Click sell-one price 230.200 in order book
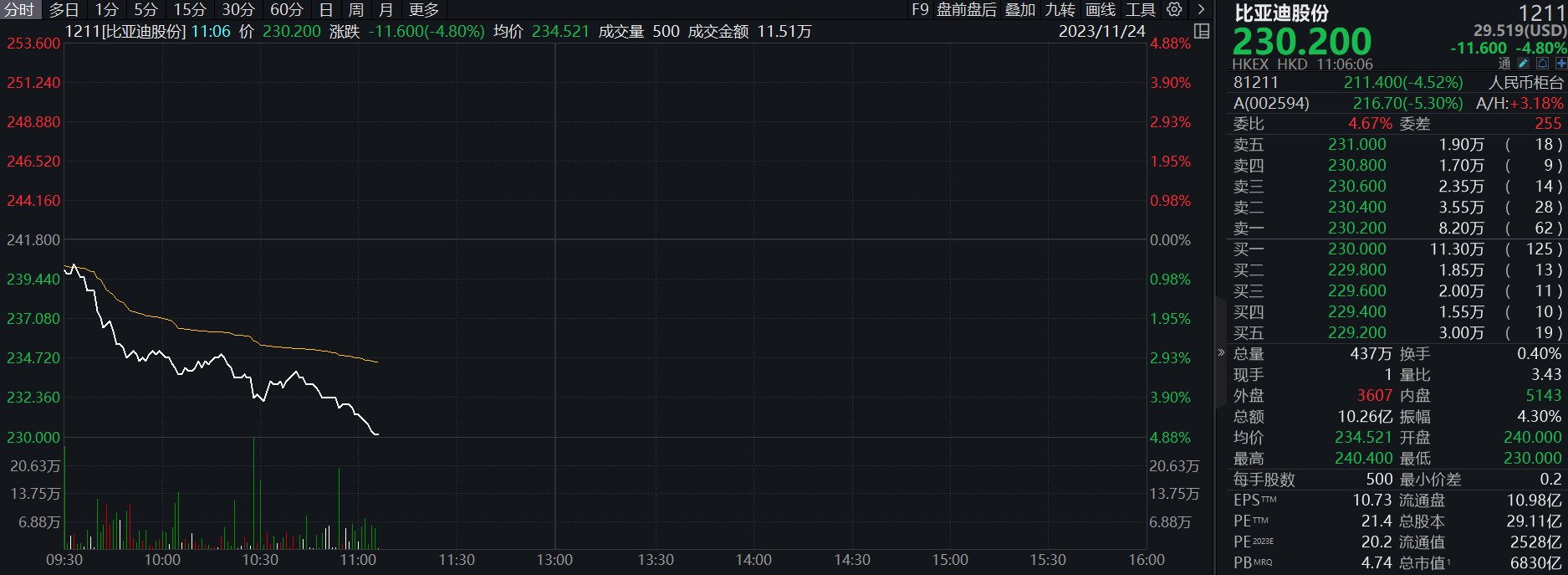Image resolution: width=1568 pixels, height=575 pixels. [1357, 228]
